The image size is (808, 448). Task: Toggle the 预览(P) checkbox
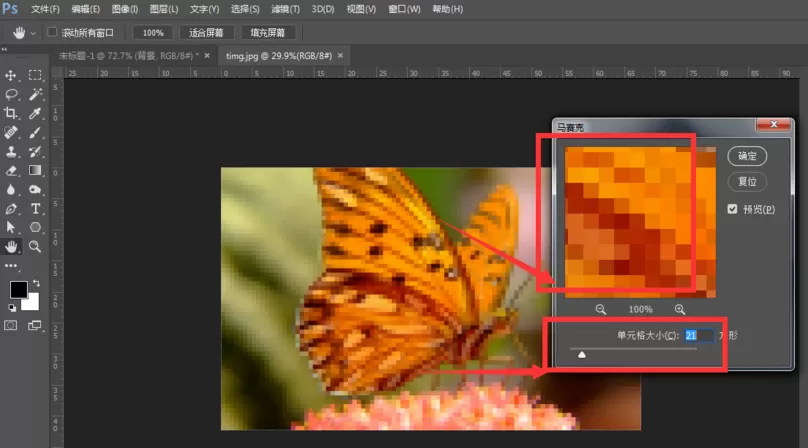coord(732,209)
